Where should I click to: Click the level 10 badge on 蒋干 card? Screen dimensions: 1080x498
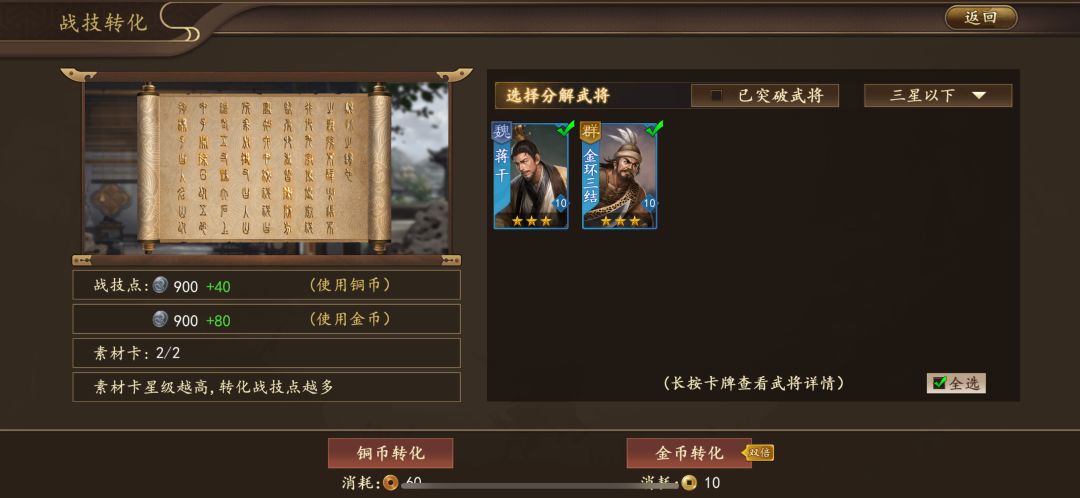560,203
